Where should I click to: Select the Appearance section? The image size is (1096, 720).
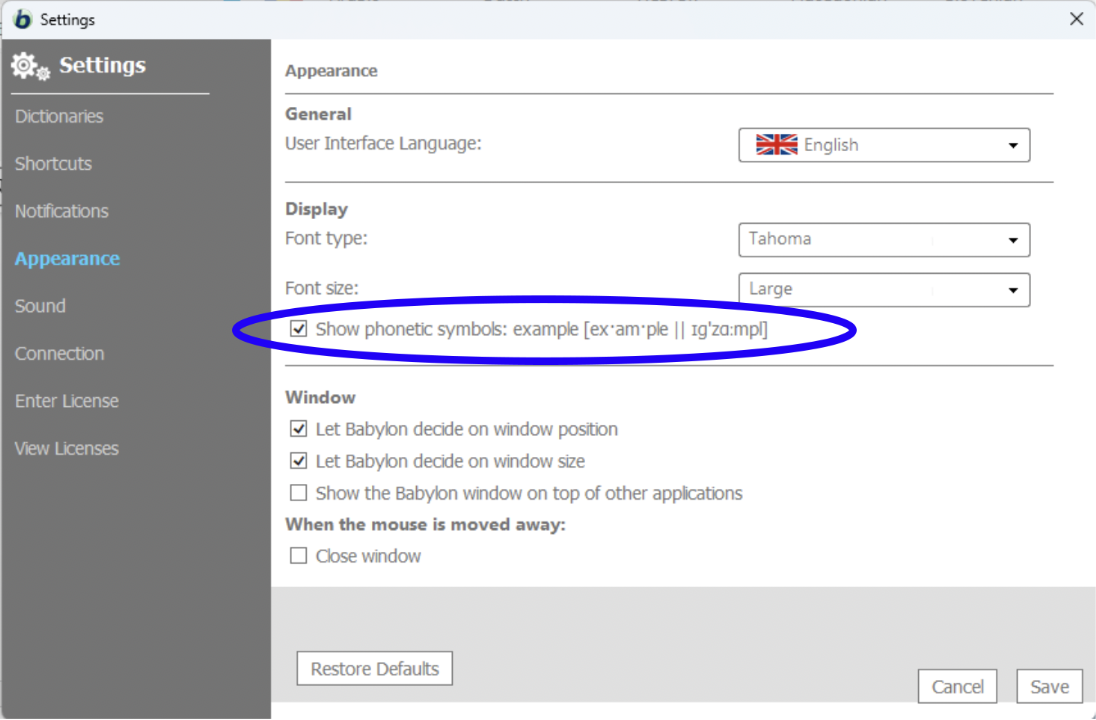tap(67, 259)
